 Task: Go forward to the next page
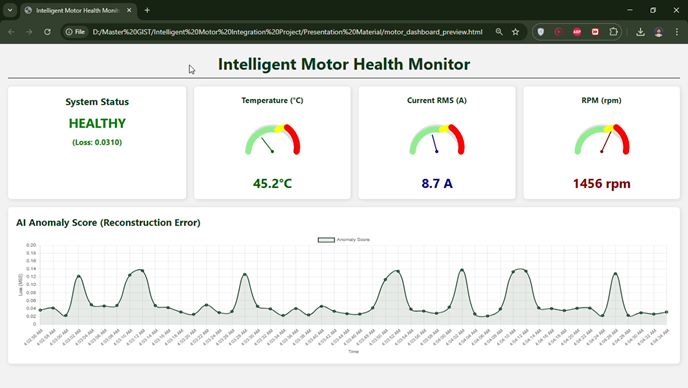(29, 32)
